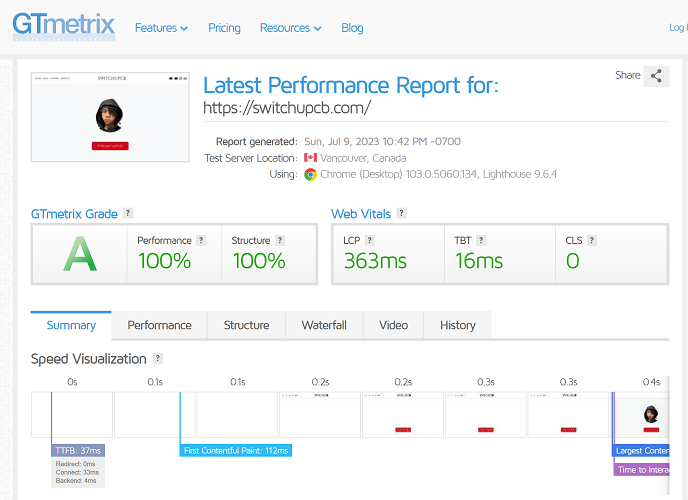View the History tab
Screen dimensions: 688x500
tap(458, 325)
